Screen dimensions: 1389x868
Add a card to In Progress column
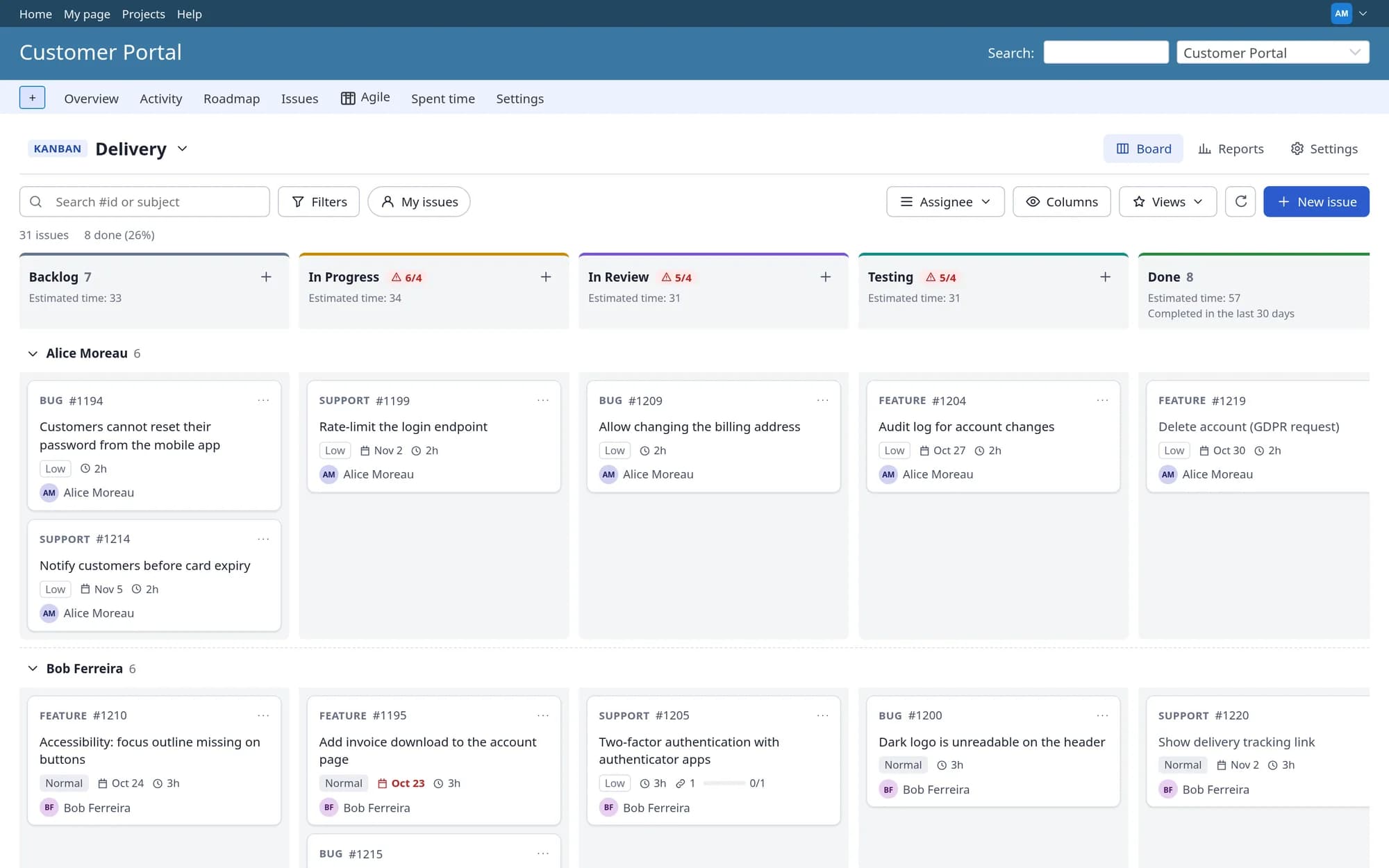[546, 277]
